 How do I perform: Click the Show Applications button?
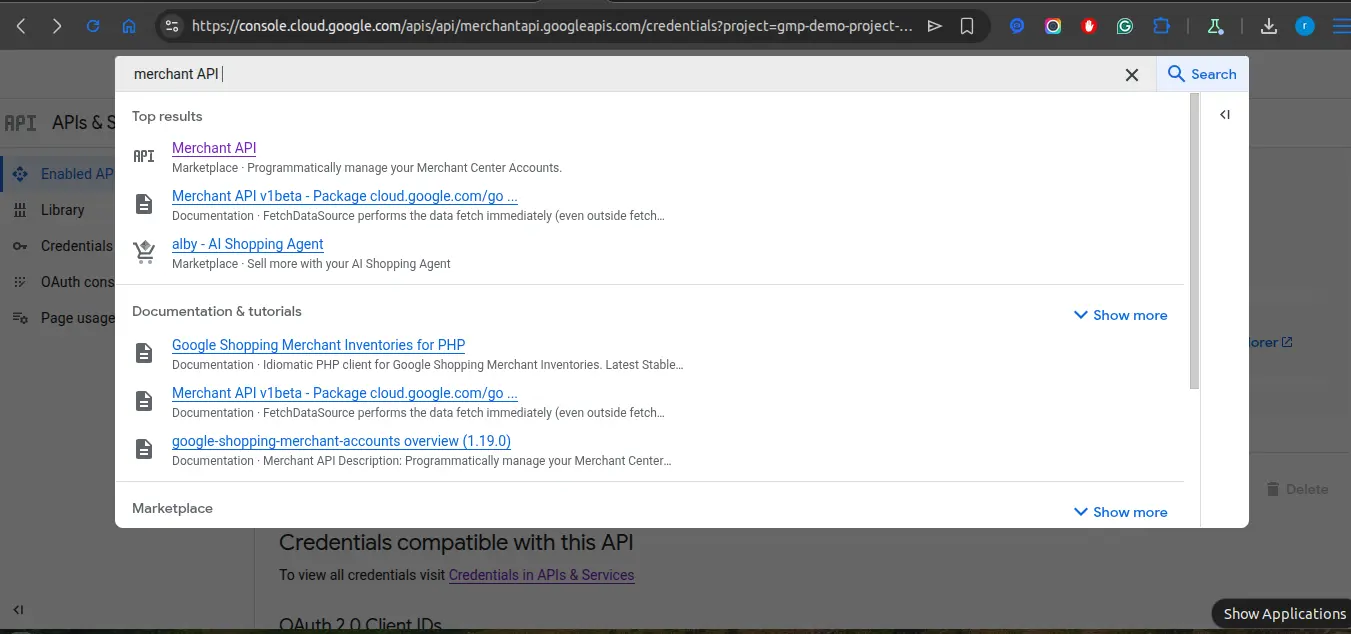coord(1284,614)
